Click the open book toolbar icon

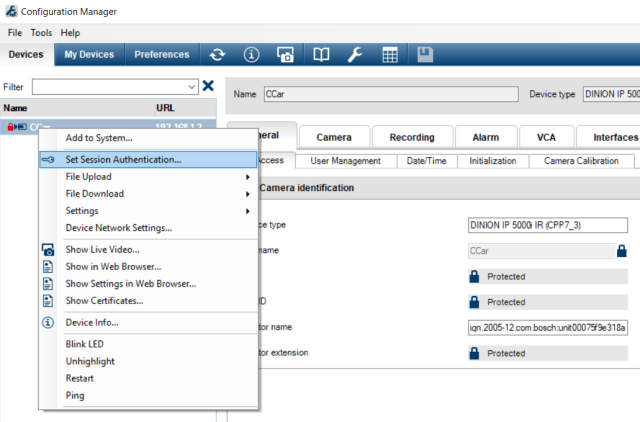click(x=321, y=55)
